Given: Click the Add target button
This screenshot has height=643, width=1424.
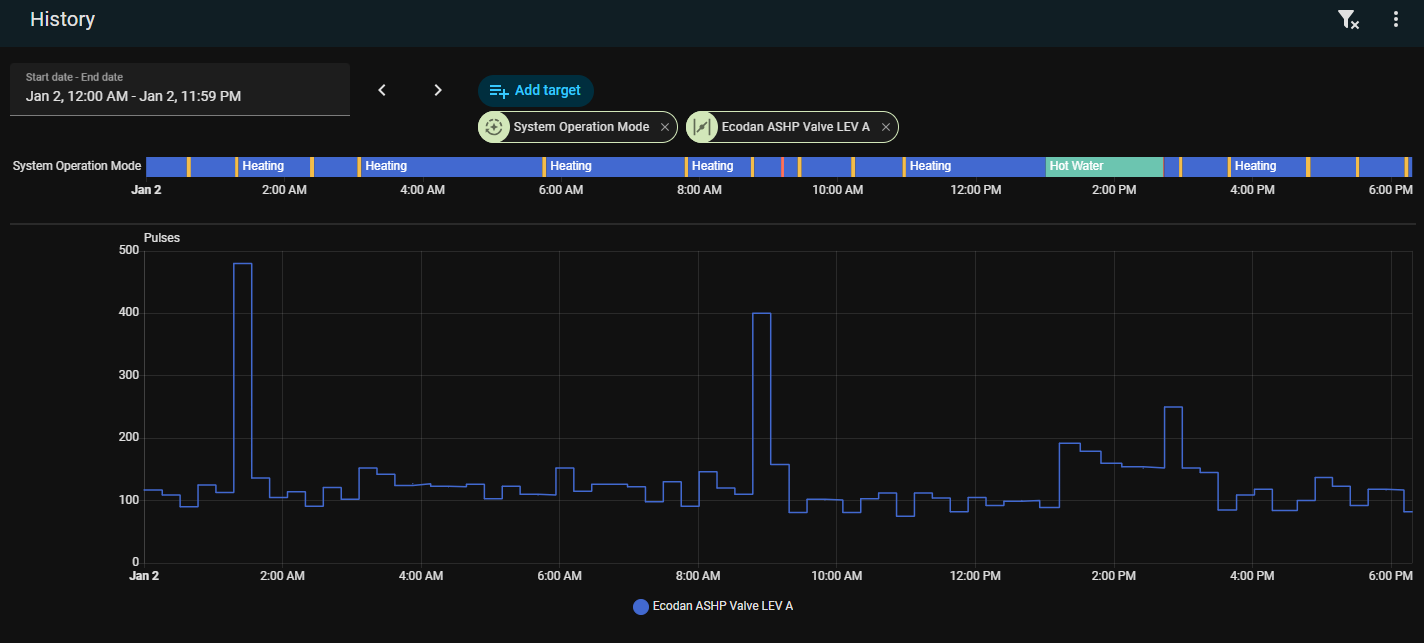Looking at the screenshot, I should 536,91.
